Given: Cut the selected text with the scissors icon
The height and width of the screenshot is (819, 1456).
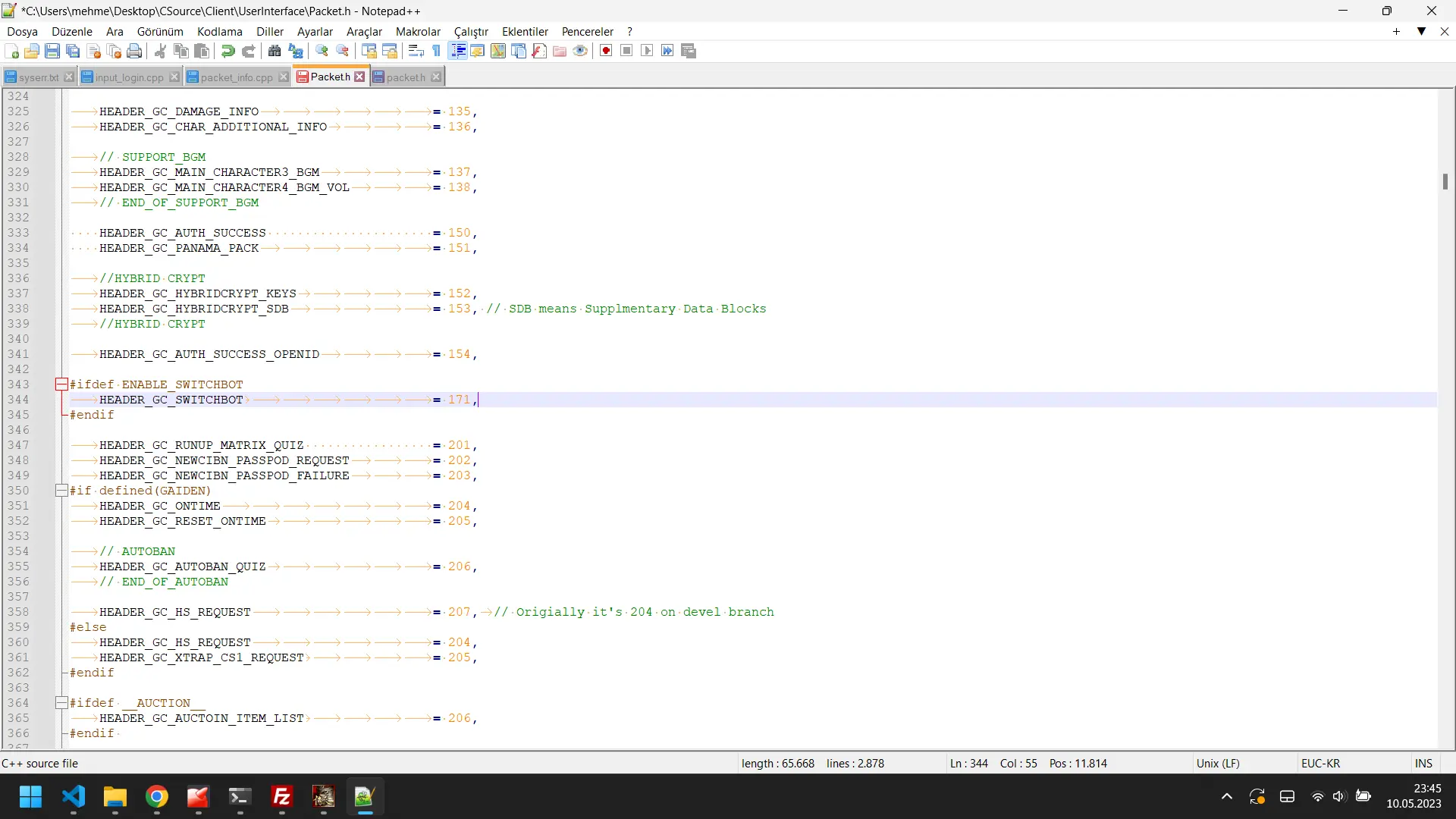Looking at the screenshot, I should [x=161, y=51].
